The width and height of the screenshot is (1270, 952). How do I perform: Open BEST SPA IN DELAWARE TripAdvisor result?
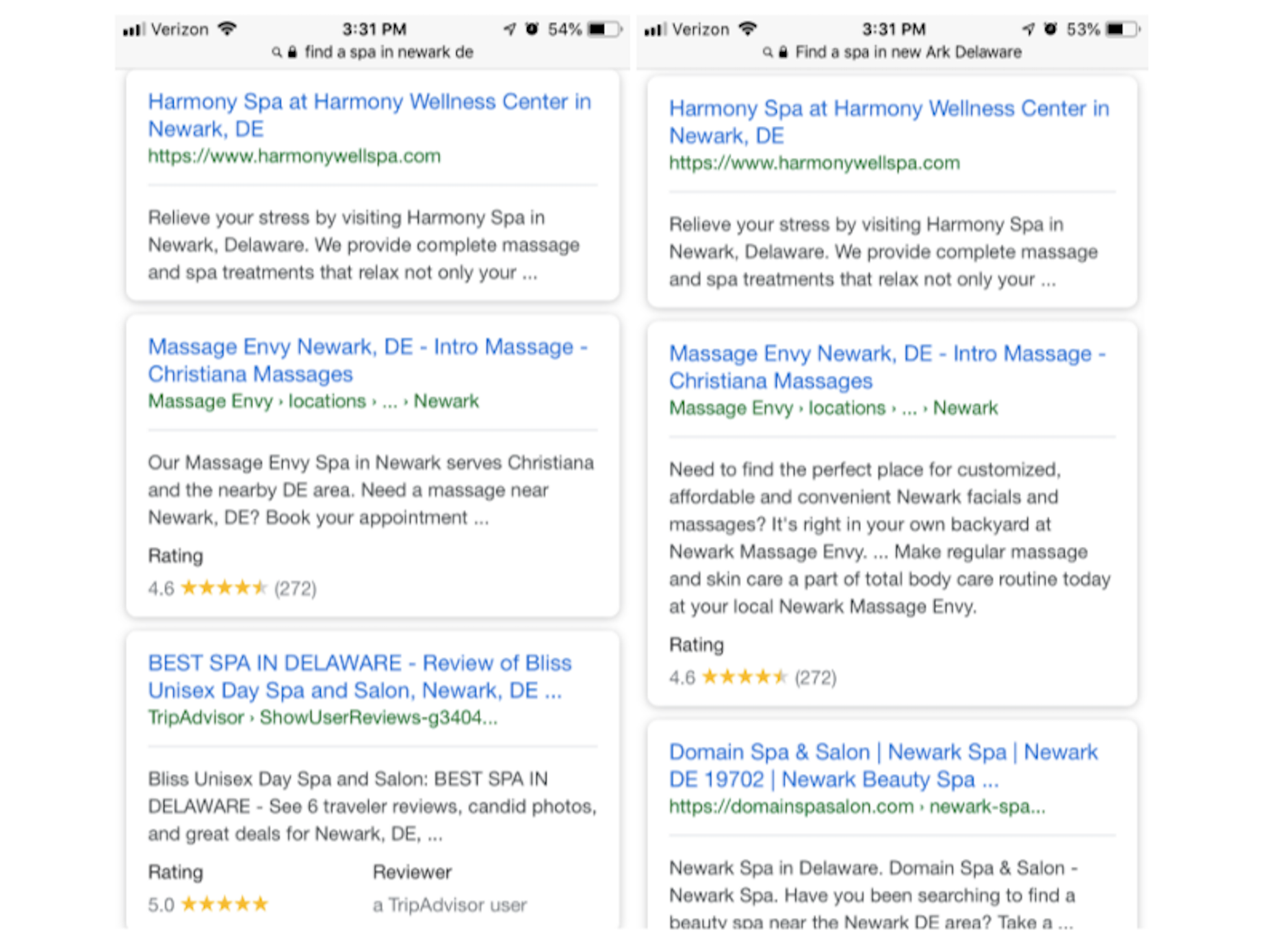[359, 676]
